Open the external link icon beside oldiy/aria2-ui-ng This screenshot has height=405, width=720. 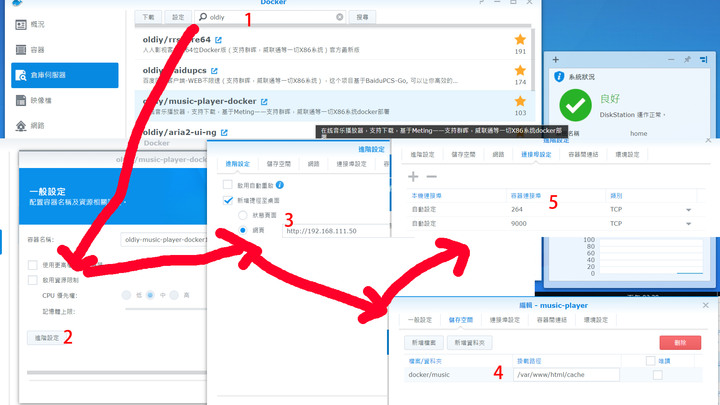click(224, 132)
